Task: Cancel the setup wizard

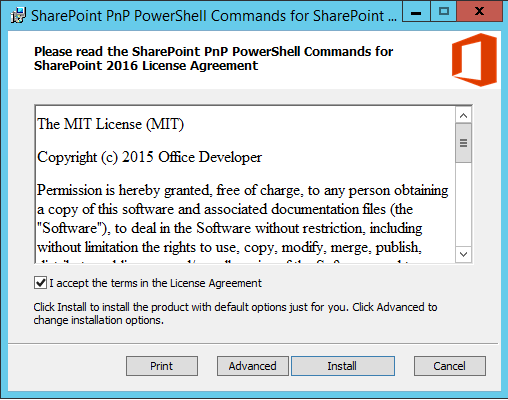Action: coord(450,366)
